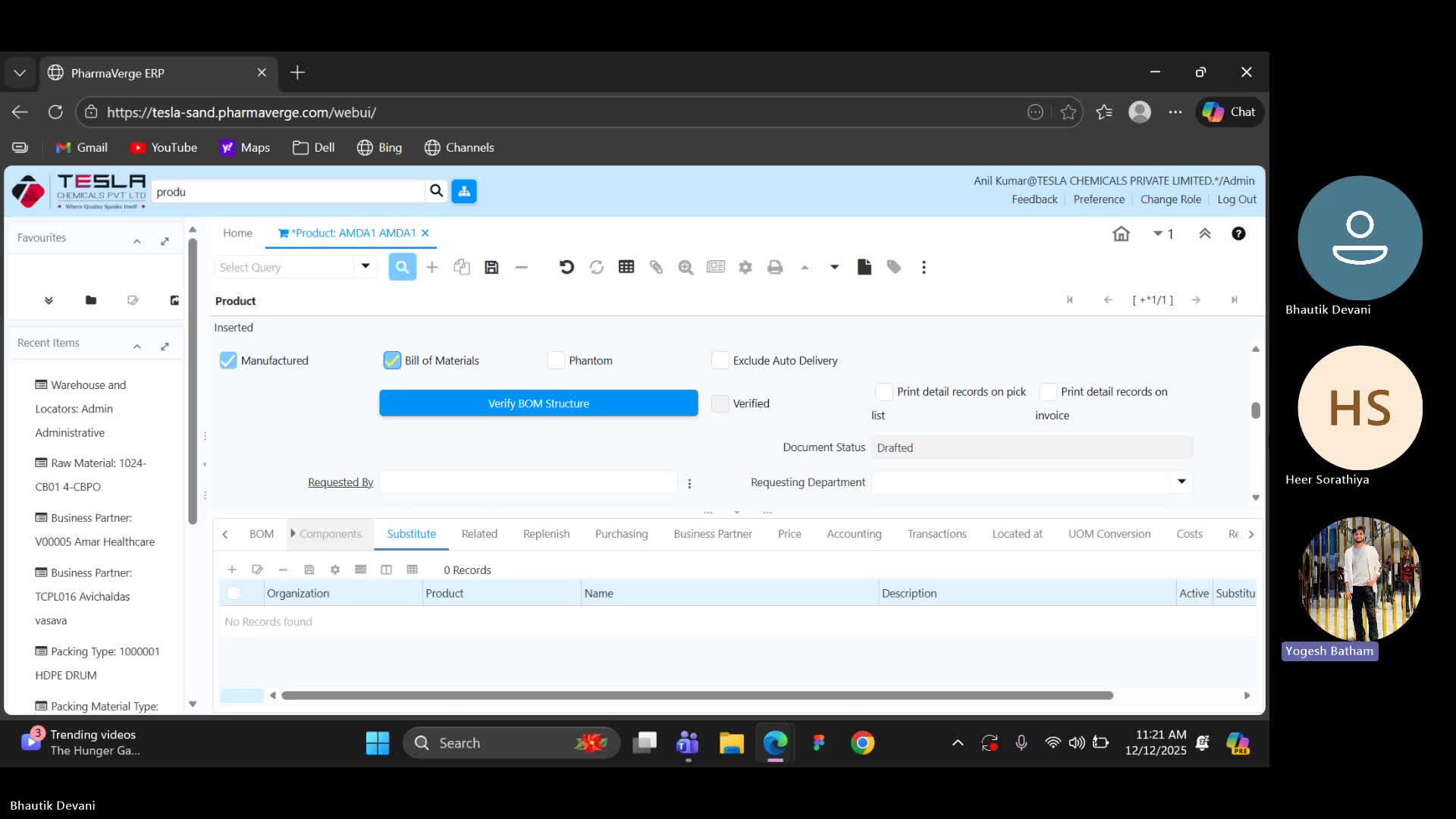The width and height of the screenshot is (1456, 819).
Task: Open the Requesting Department dropdown
Action: tap(1181, 482)
